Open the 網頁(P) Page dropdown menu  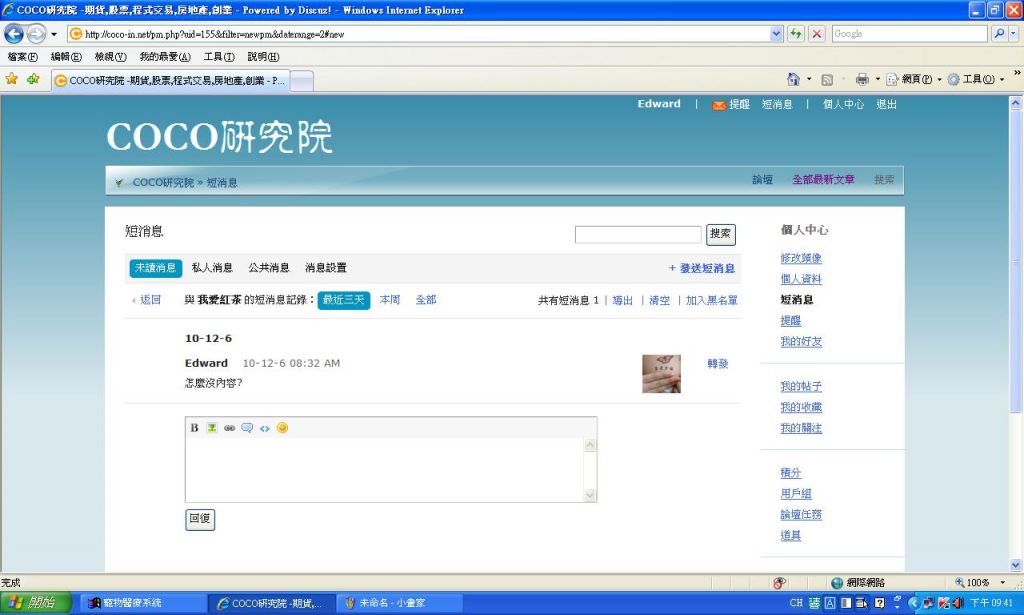pyautogui.click(x=914, y=79)
